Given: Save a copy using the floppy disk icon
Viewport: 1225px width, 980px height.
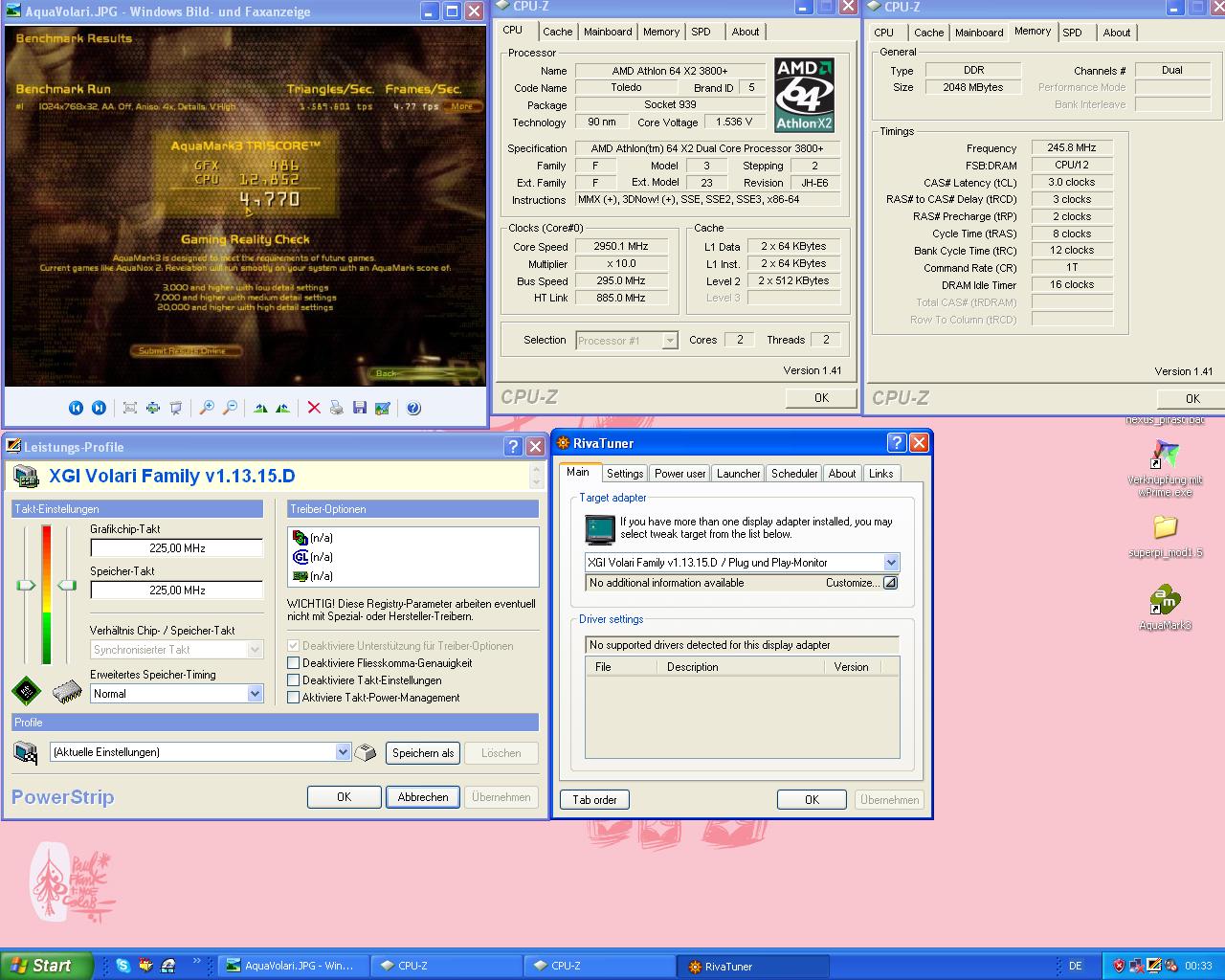Looking at the screenshot, I should 360,408.
